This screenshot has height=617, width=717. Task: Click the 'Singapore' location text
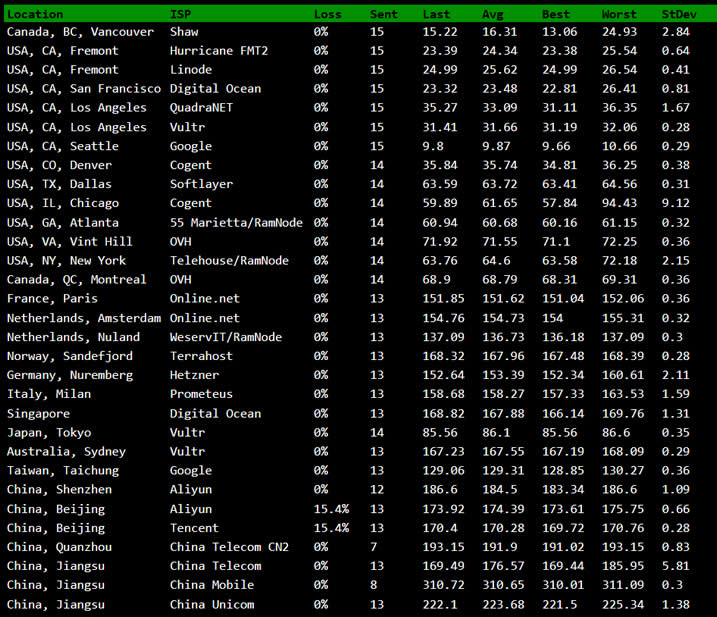click(38, 414)
